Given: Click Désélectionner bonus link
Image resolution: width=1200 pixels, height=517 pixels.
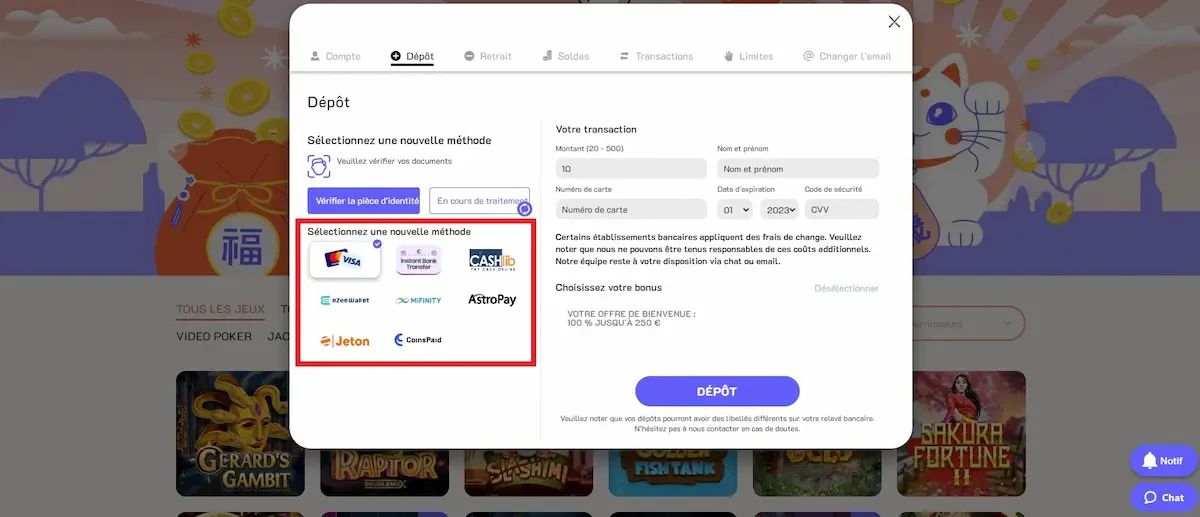Looking at the screenshot, I should 846,288.
